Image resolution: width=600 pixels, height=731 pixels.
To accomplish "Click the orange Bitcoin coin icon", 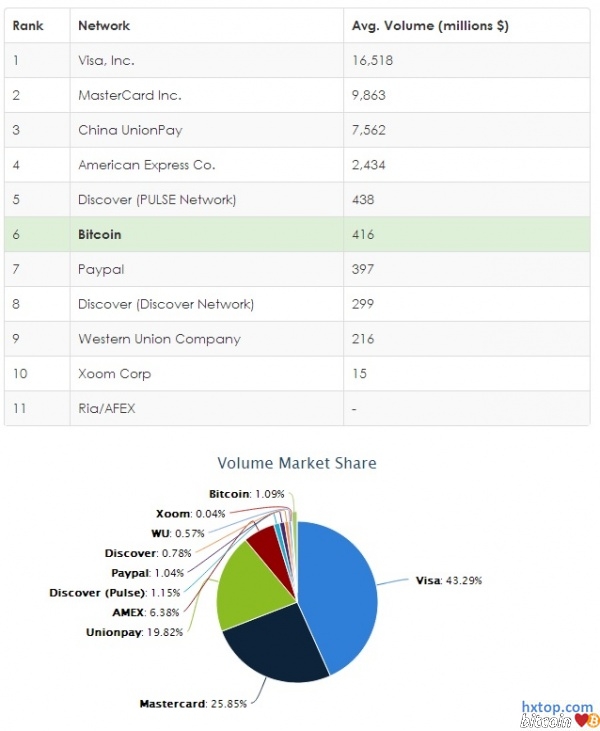I will tap(593, 720).
